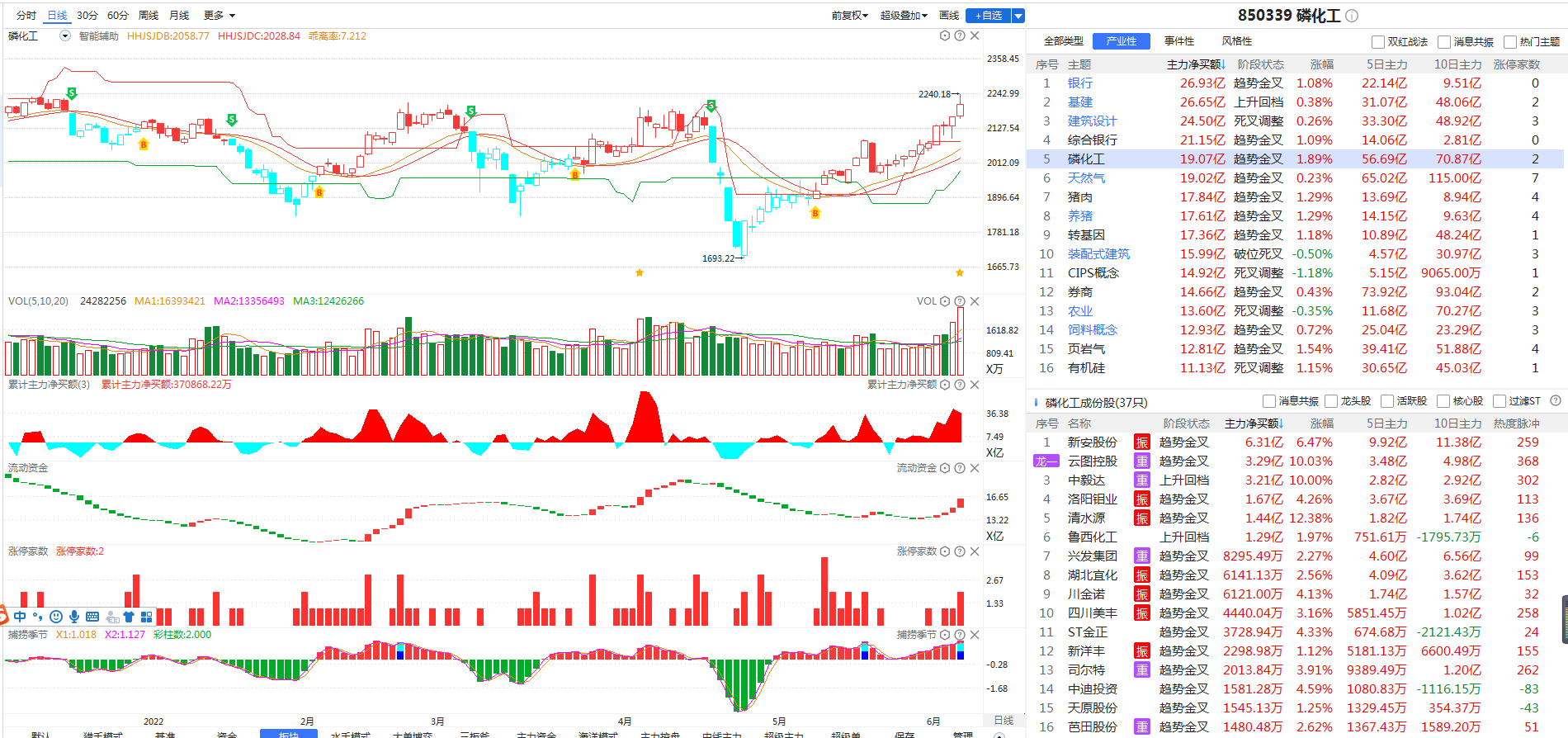Close the main K-line indicator panel
Viewport: 1568px width, 738px height.
(x=975, y=35)
